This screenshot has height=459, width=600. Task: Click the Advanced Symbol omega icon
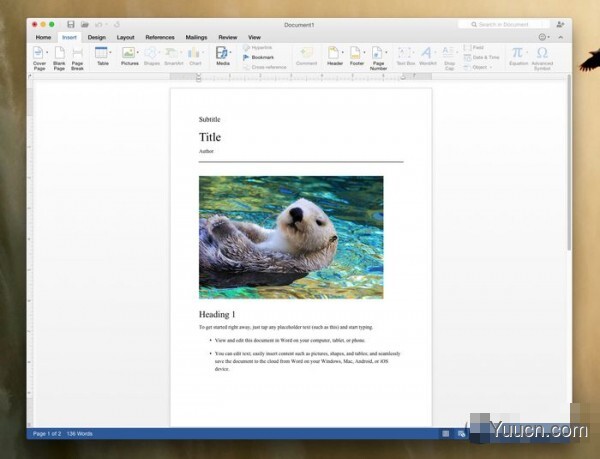tap(542, 52)
